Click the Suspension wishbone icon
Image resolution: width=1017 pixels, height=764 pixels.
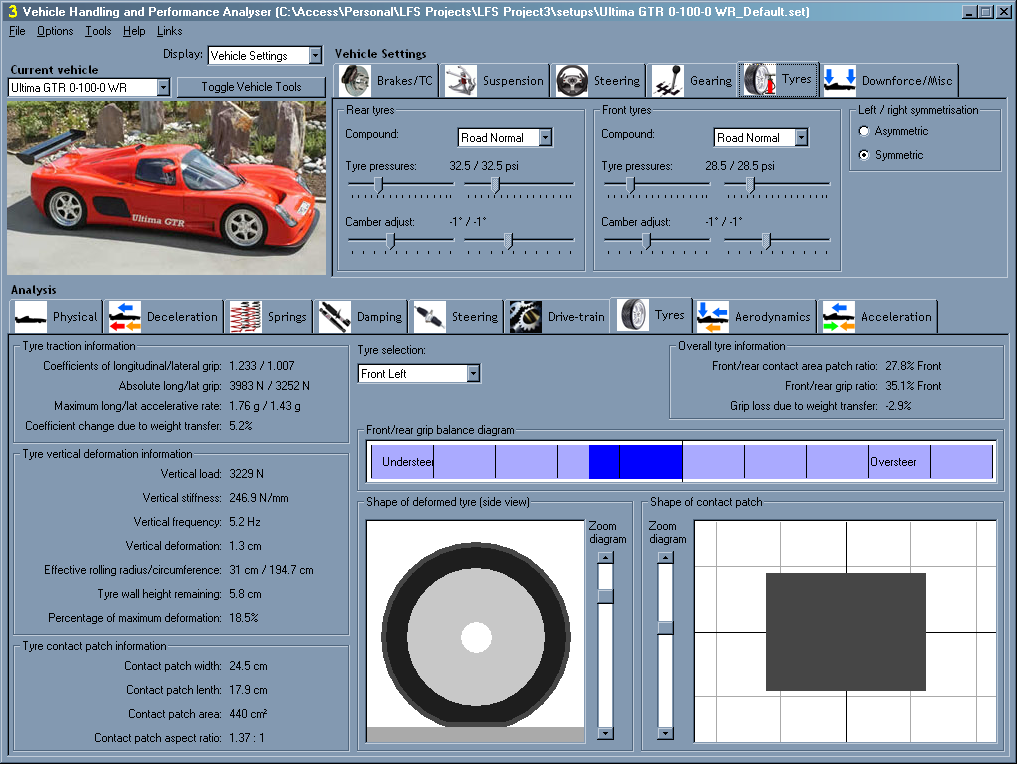pyautogui.click(x=461, y=80)
